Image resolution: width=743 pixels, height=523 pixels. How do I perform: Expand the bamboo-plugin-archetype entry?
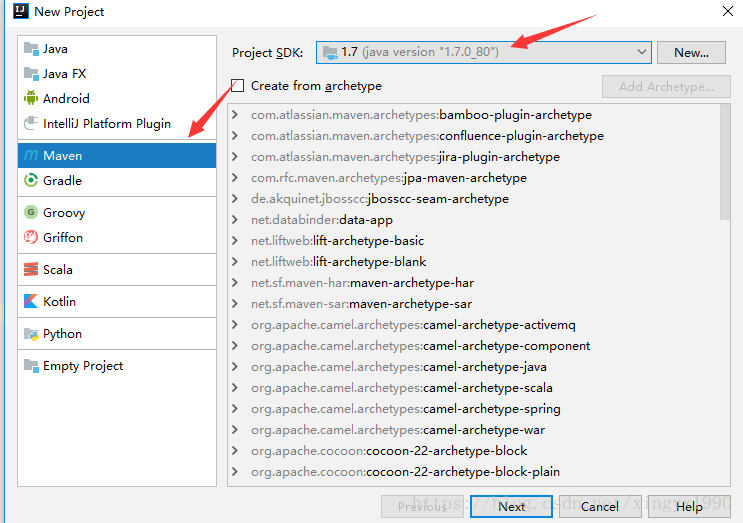(235, 115)
